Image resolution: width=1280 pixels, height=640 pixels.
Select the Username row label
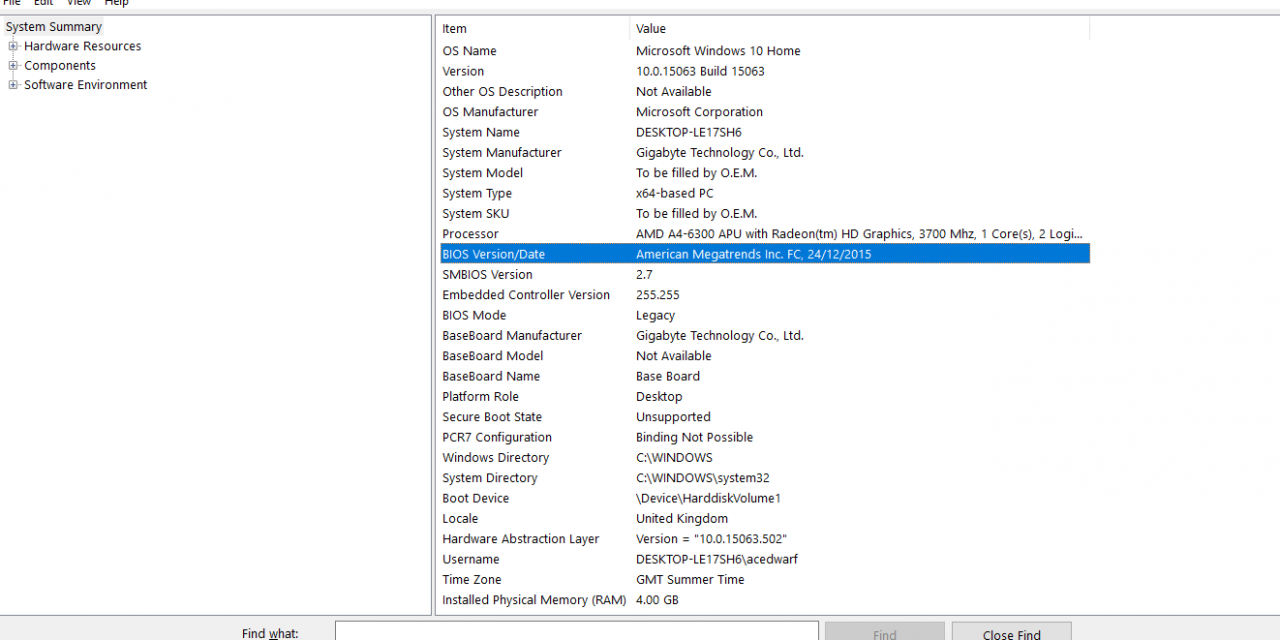471,560
